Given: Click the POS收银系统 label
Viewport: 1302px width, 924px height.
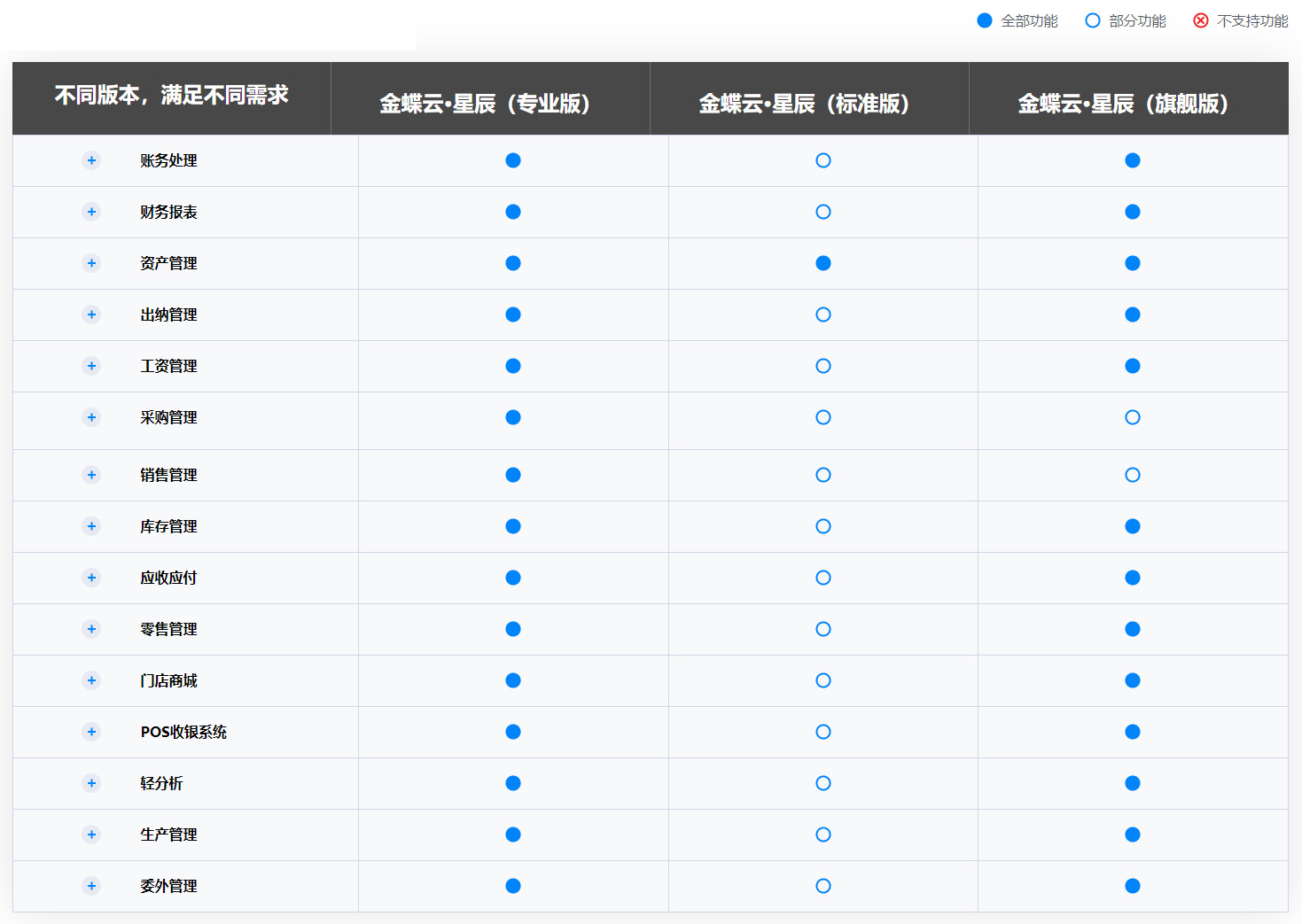Looking at the screenshot, I should pos(183,732).
